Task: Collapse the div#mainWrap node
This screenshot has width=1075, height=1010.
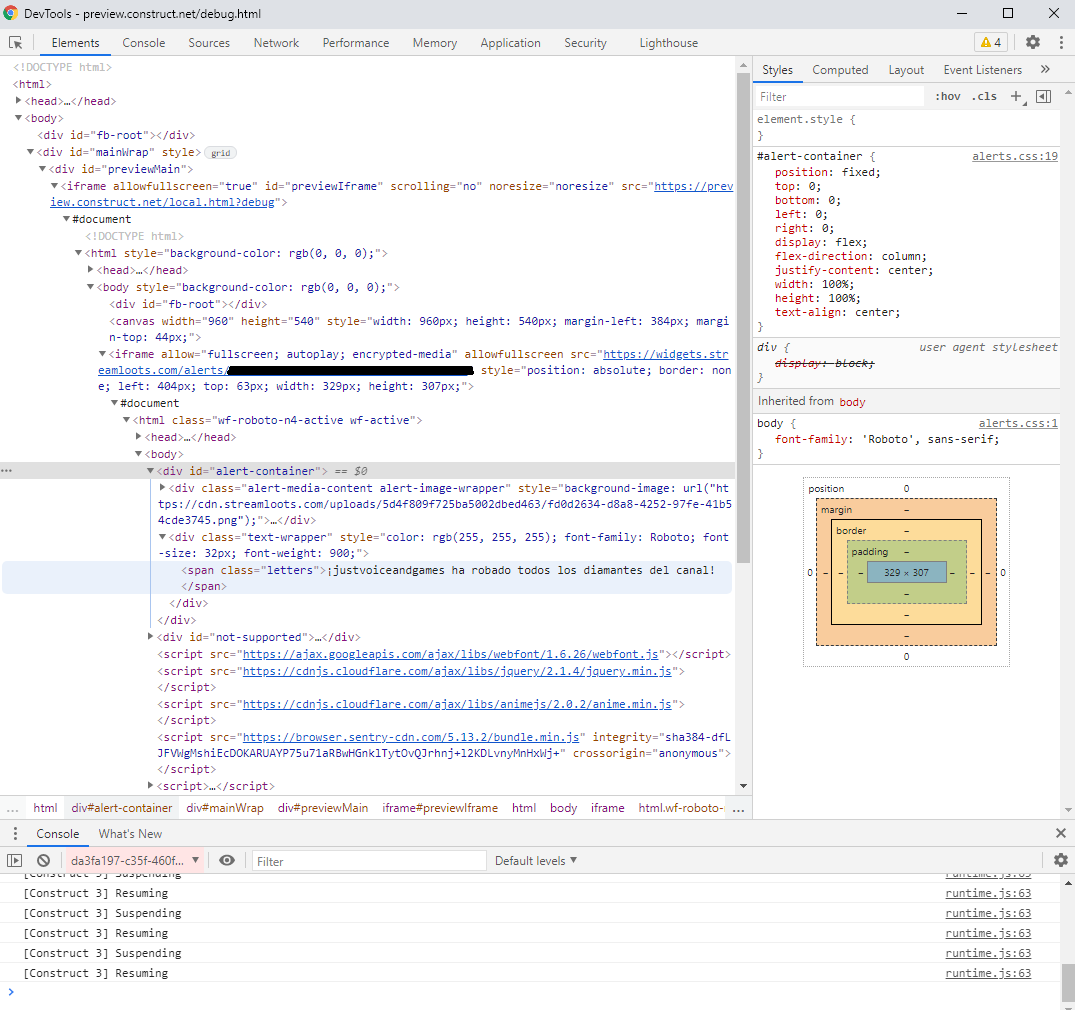Action: coord(30,152)
